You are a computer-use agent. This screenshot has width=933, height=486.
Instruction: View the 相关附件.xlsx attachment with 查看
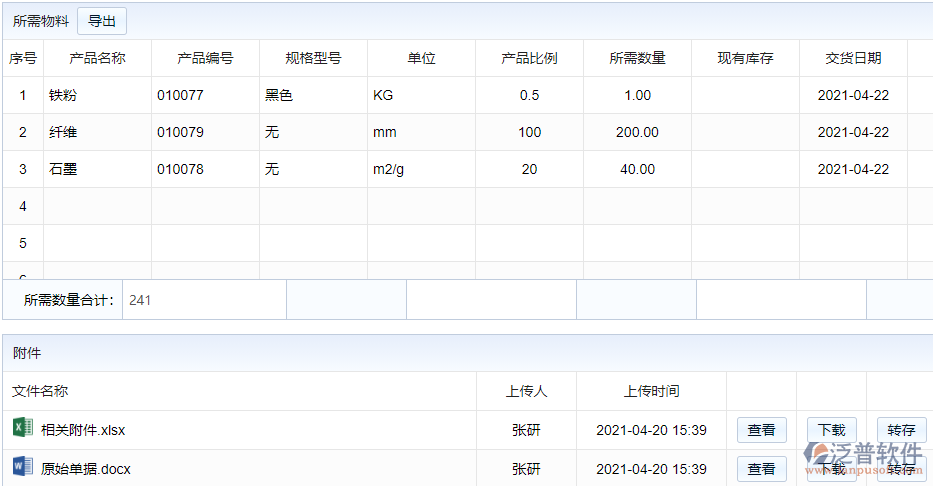point(761,430)
